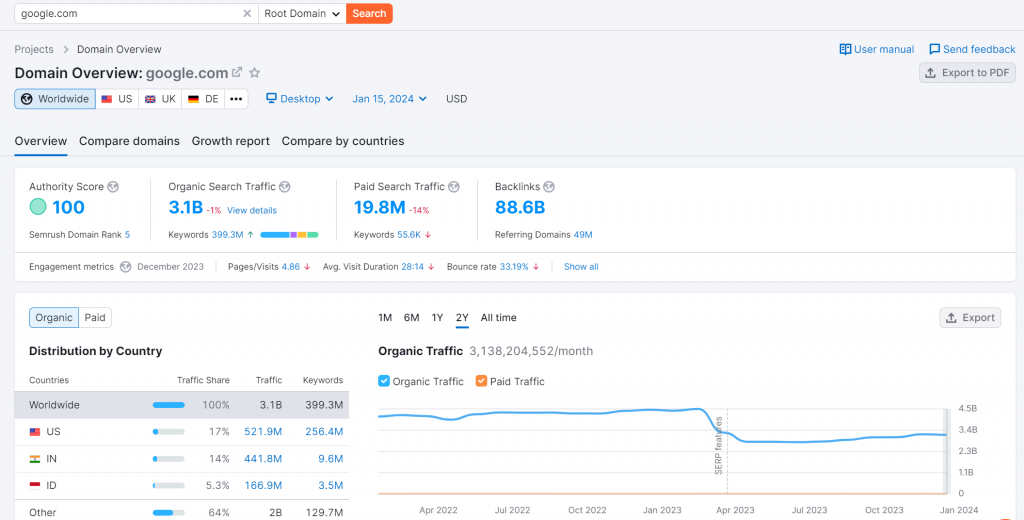Click the Bounce rate 33.19% value

(514, 267)
